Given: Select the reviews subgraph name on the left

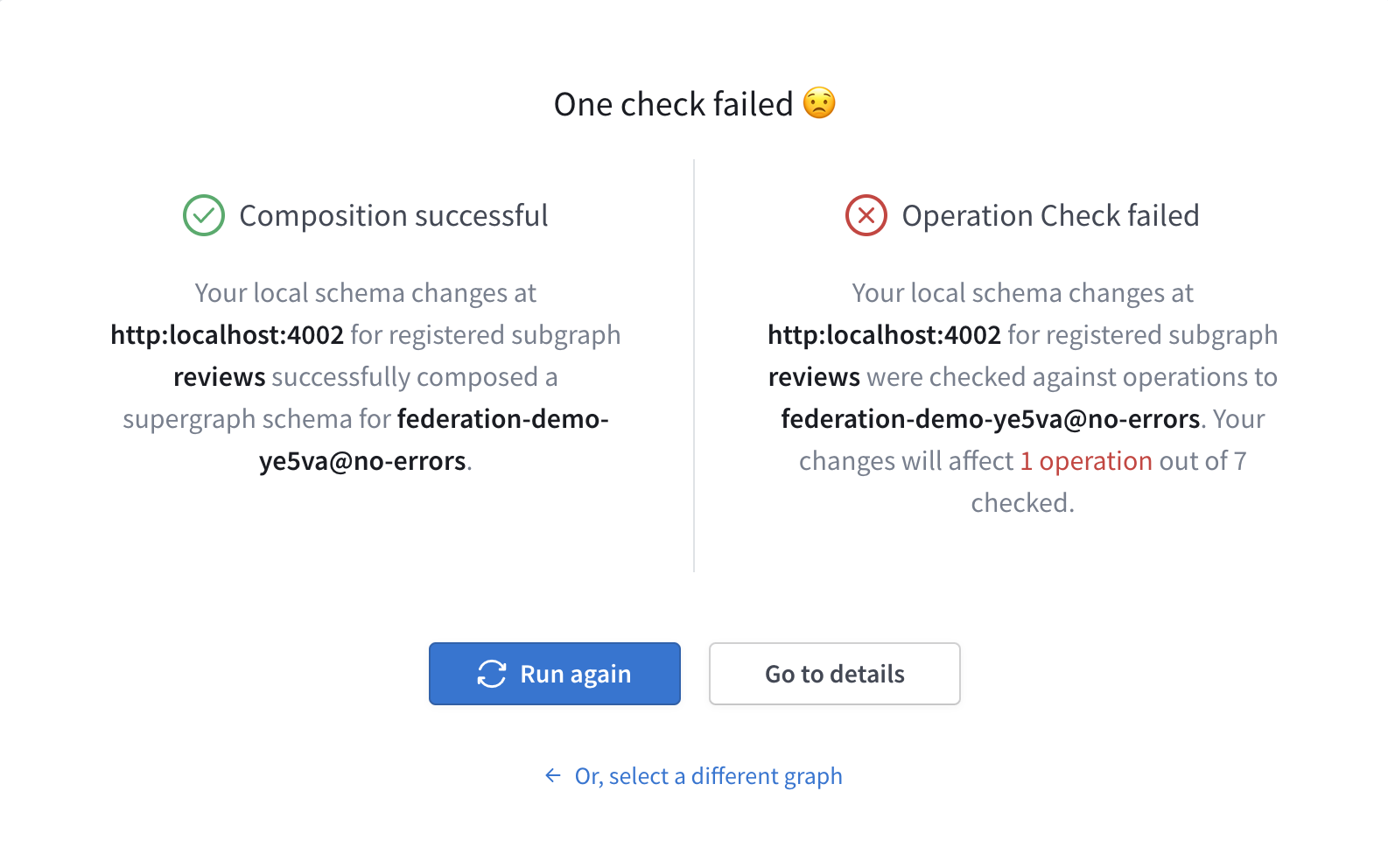Looking at the screenshot, I should coord(219,376).
